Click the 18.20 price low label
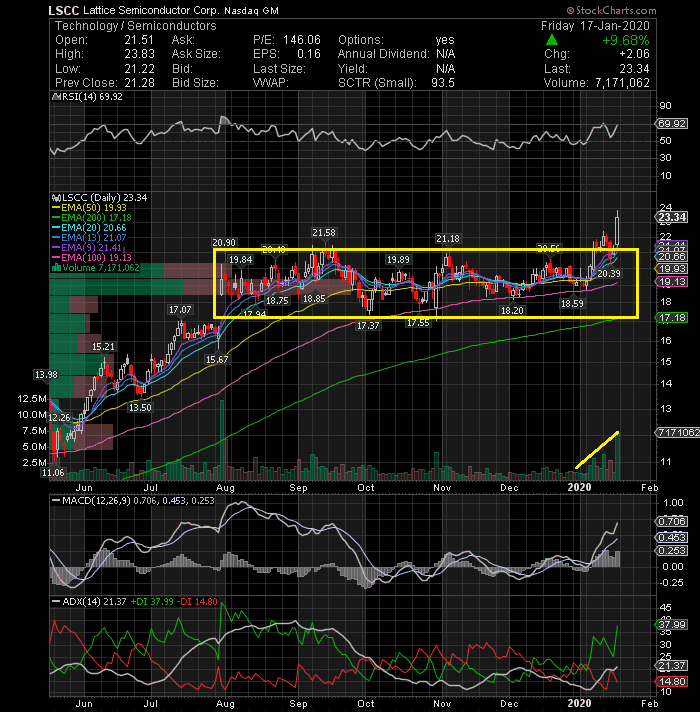Screen dimensions: 700x712 (512, 311)
